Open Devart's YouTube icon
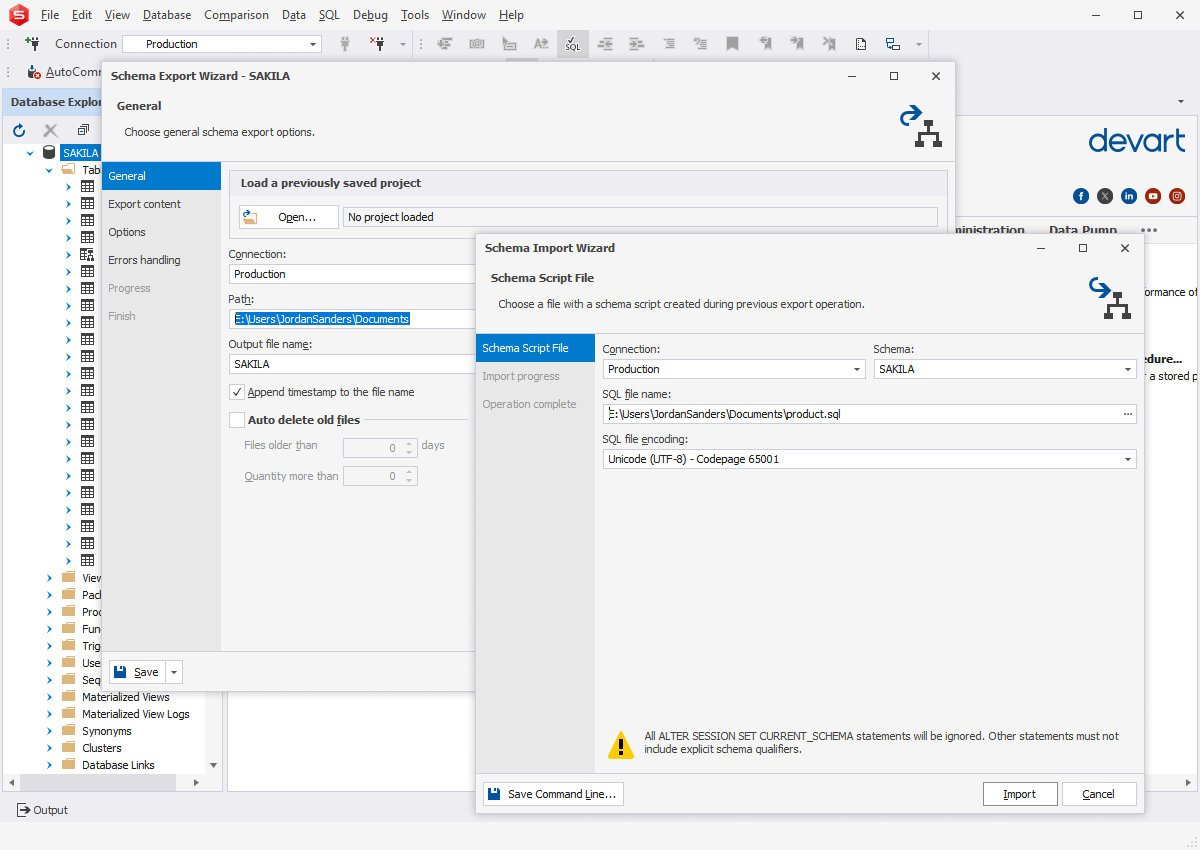This screenshot has height=850, width=1200. [1153, 196]
